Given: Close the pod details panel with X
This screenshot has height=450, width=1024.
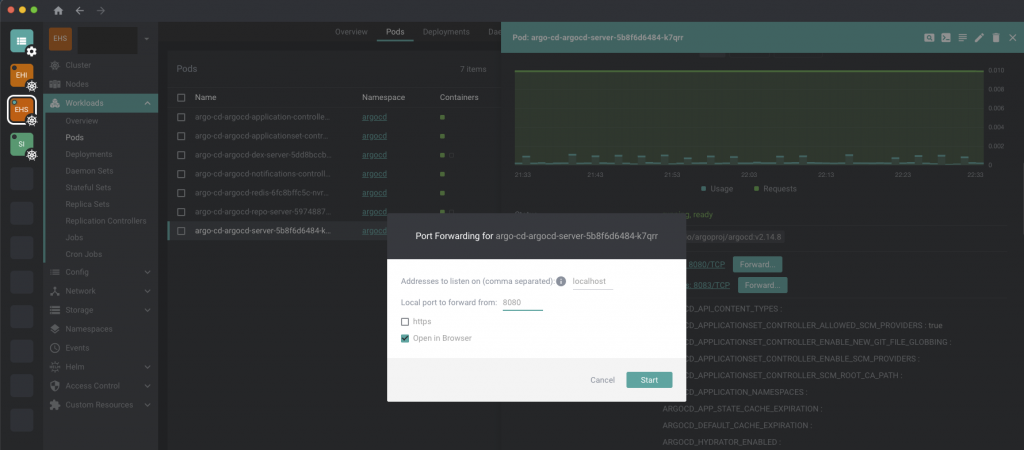Looking at the screenshot, I should click(1013, 38).
